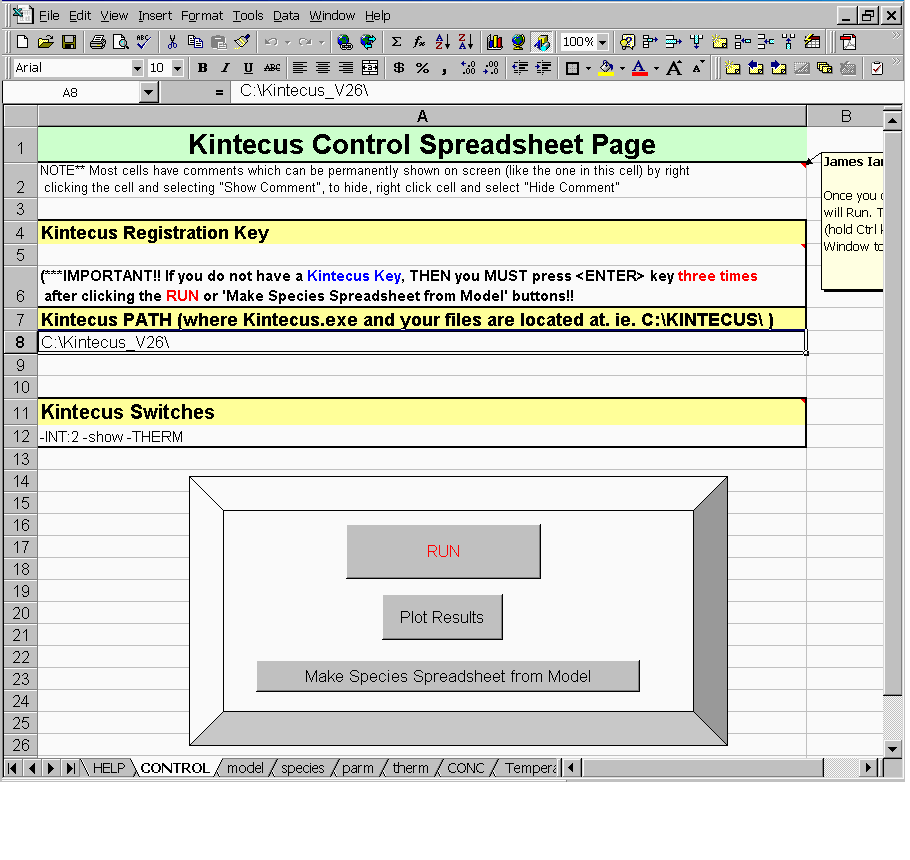Switch to the HELP sheet tab
This screenshot has width=910, height=860.
click(109, 768)
